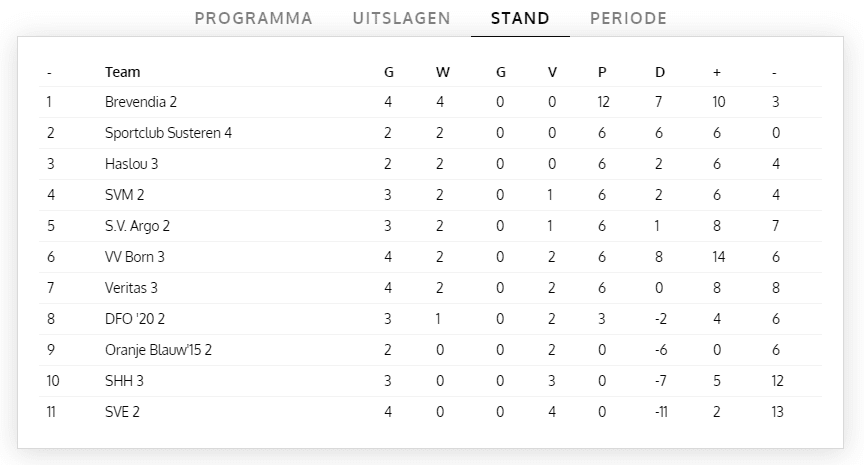Image resolution: width=864 pixels, height=465 pixels.
Task: Open the Periode tab
Action: click(x=628, y=18)
